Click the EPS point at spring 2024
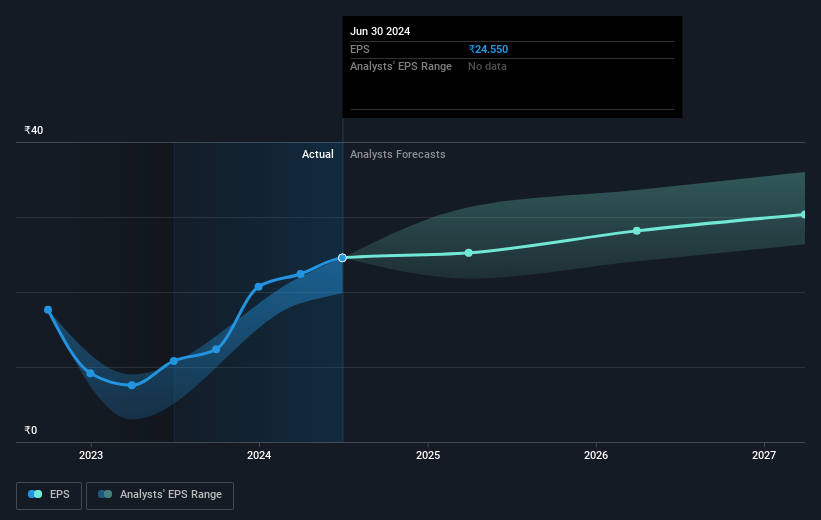 point(301,274)
